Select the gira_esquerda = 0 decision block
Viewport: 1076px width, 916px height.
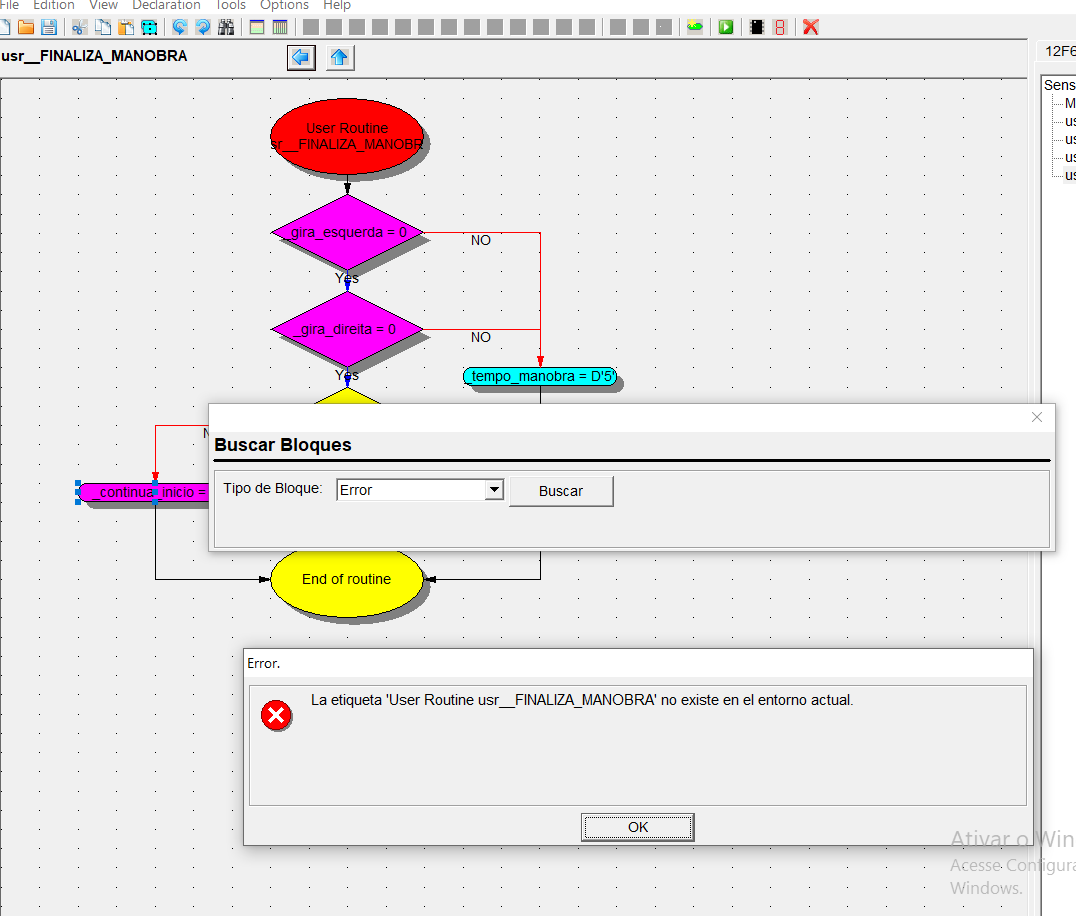tap(347, 233)
